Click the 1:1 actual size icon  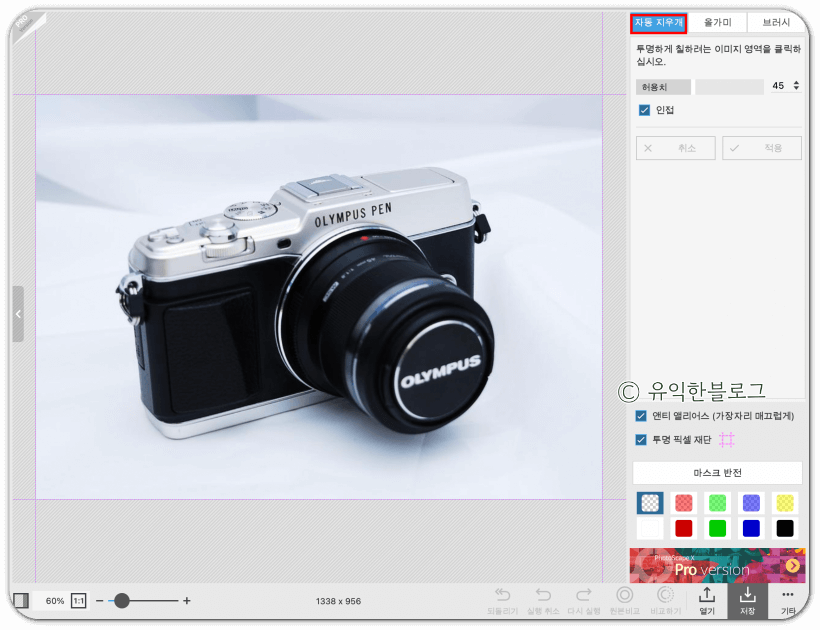(78, 601)
